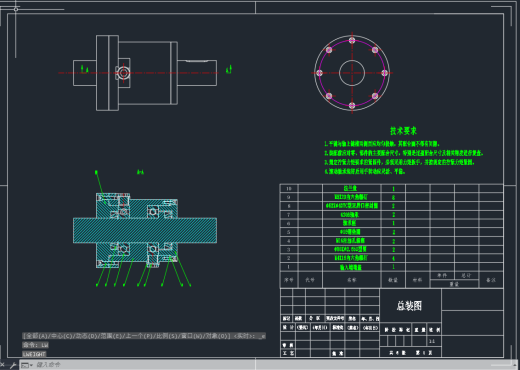Click the 备注 header cell in parts list
Image resolution: width=520 pixels, height=370 pixels.
click(x=491, y=280)
